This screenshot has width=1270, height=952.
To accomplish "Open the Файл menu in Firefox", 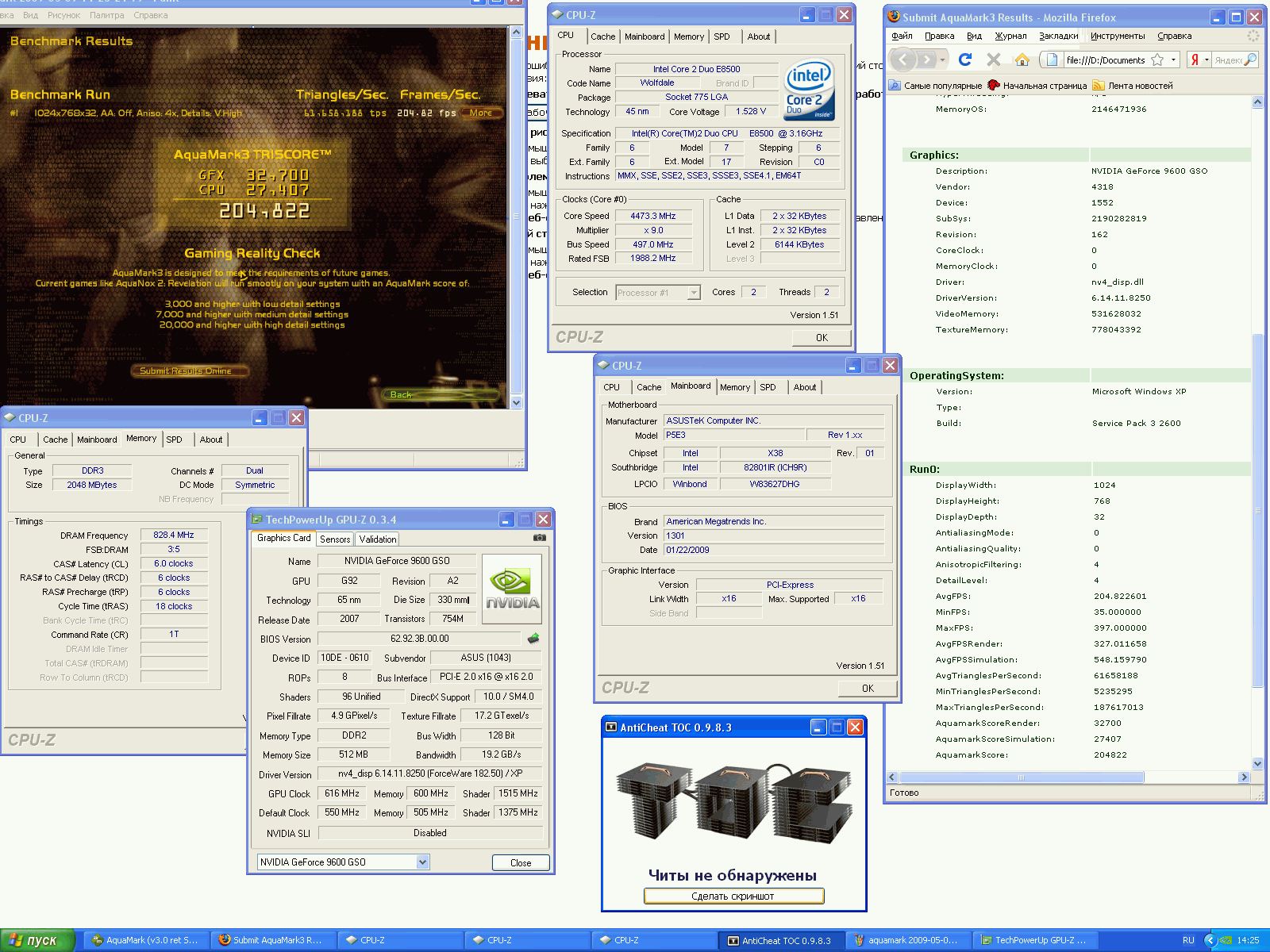I will tap(902, 36).
